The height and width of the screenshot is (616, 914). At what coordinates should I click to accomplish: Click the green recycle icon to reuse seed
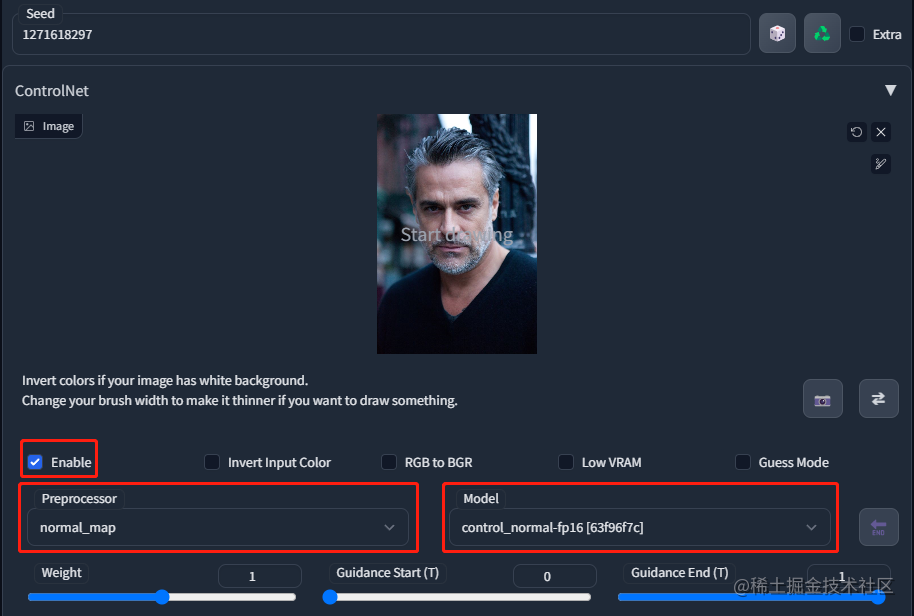pos(821,33)
